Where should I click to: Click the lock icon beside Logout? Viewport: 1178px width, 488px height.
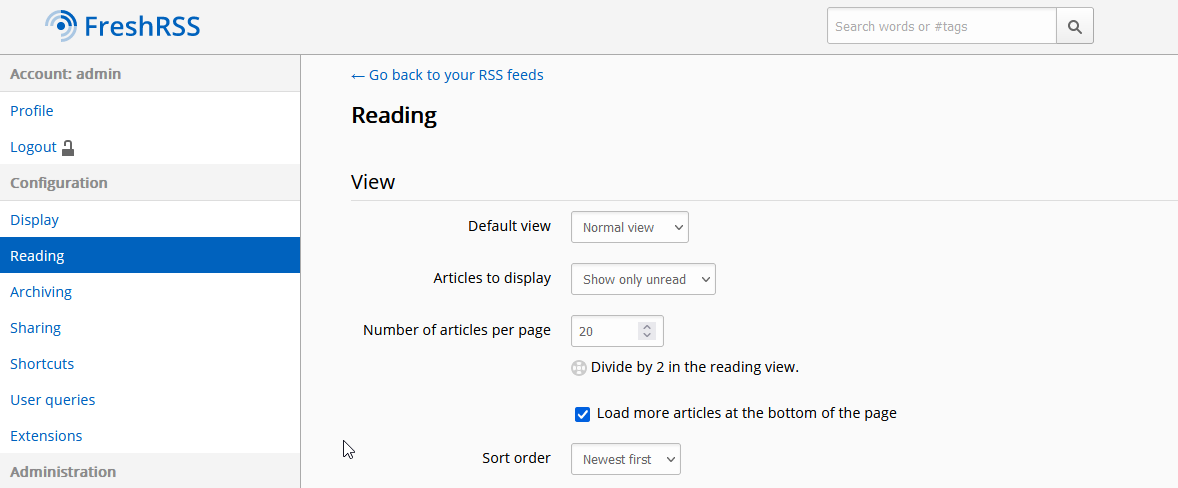pos(68,148)
